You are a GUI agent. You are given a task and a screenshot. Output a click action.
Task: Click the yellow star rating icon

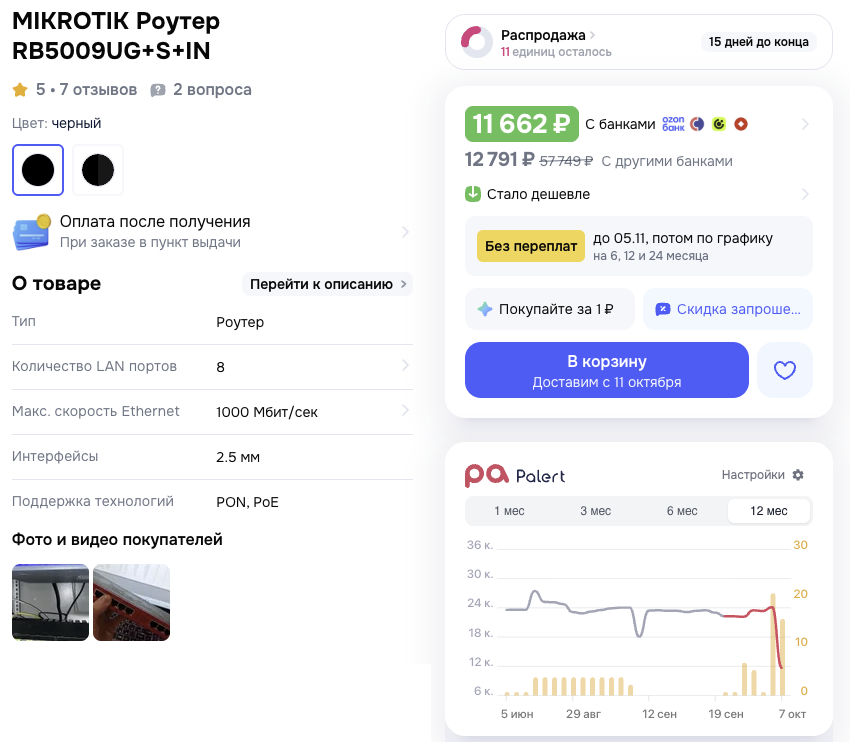pos(20,89)
